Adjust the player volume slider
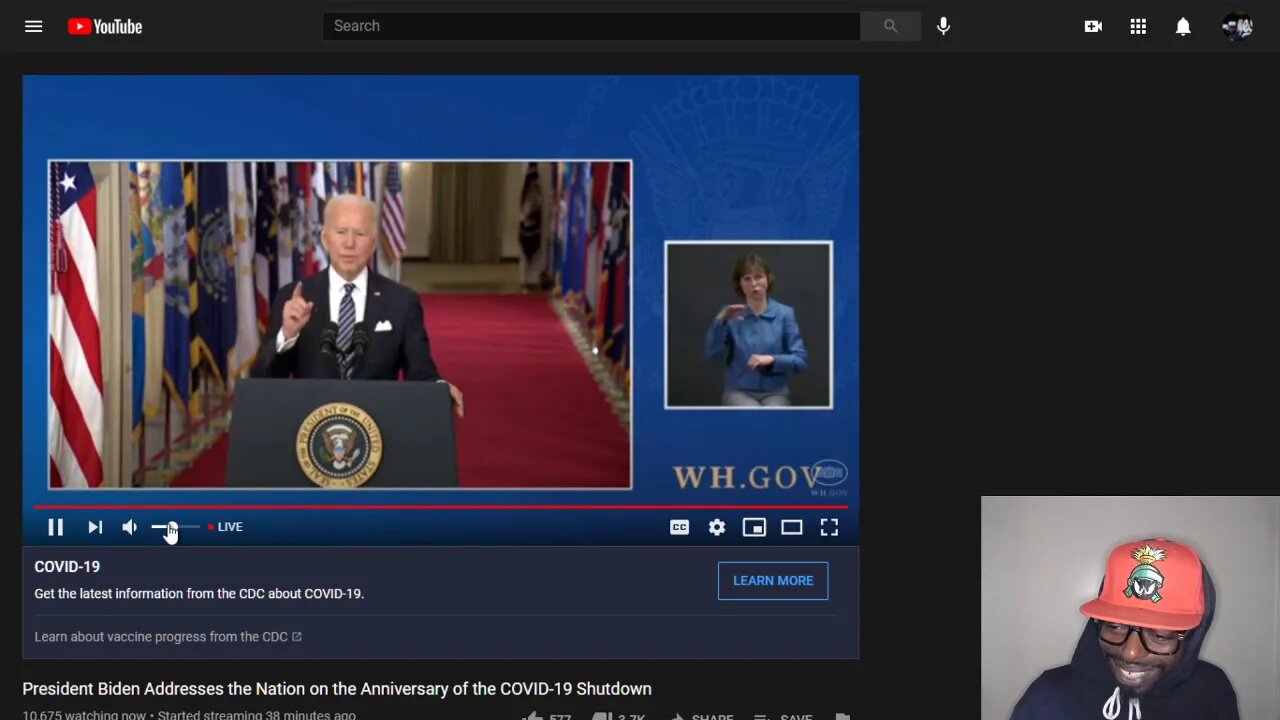Viewport: 1280px width, 720px height. (x=176, y=527)
